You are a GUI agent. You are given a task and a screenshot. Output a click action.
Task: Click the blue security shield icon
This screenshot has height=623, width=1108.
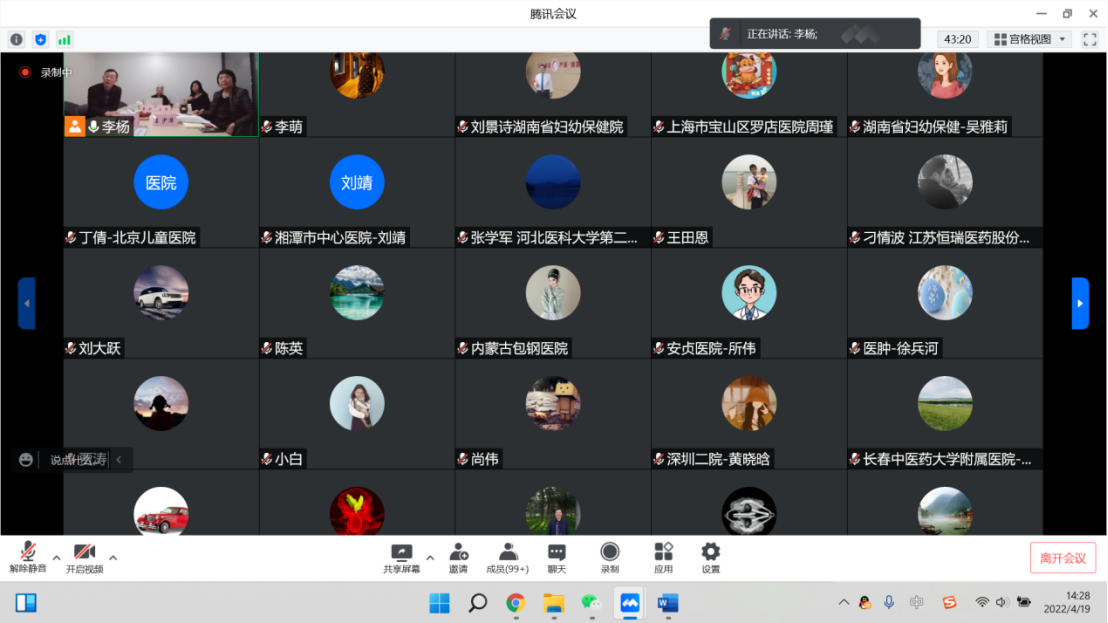[x=40, y=40]
